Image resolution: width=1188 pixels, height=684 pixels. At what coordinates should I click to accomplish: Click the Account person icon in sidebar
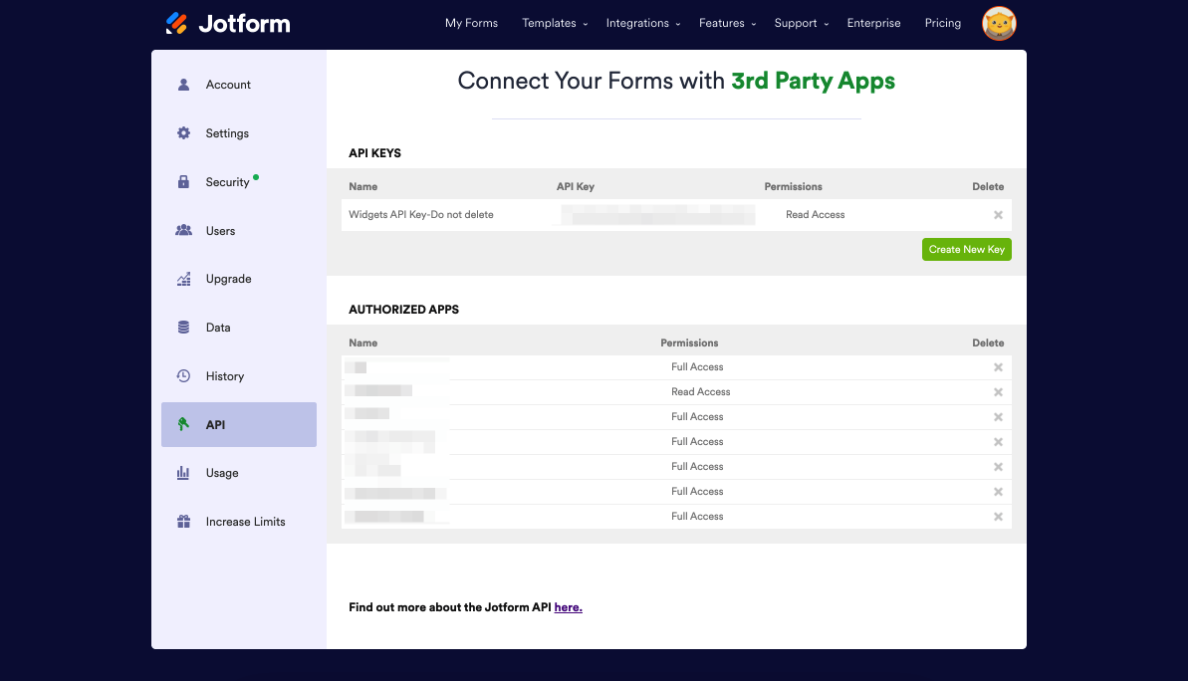tap(183, 85)
